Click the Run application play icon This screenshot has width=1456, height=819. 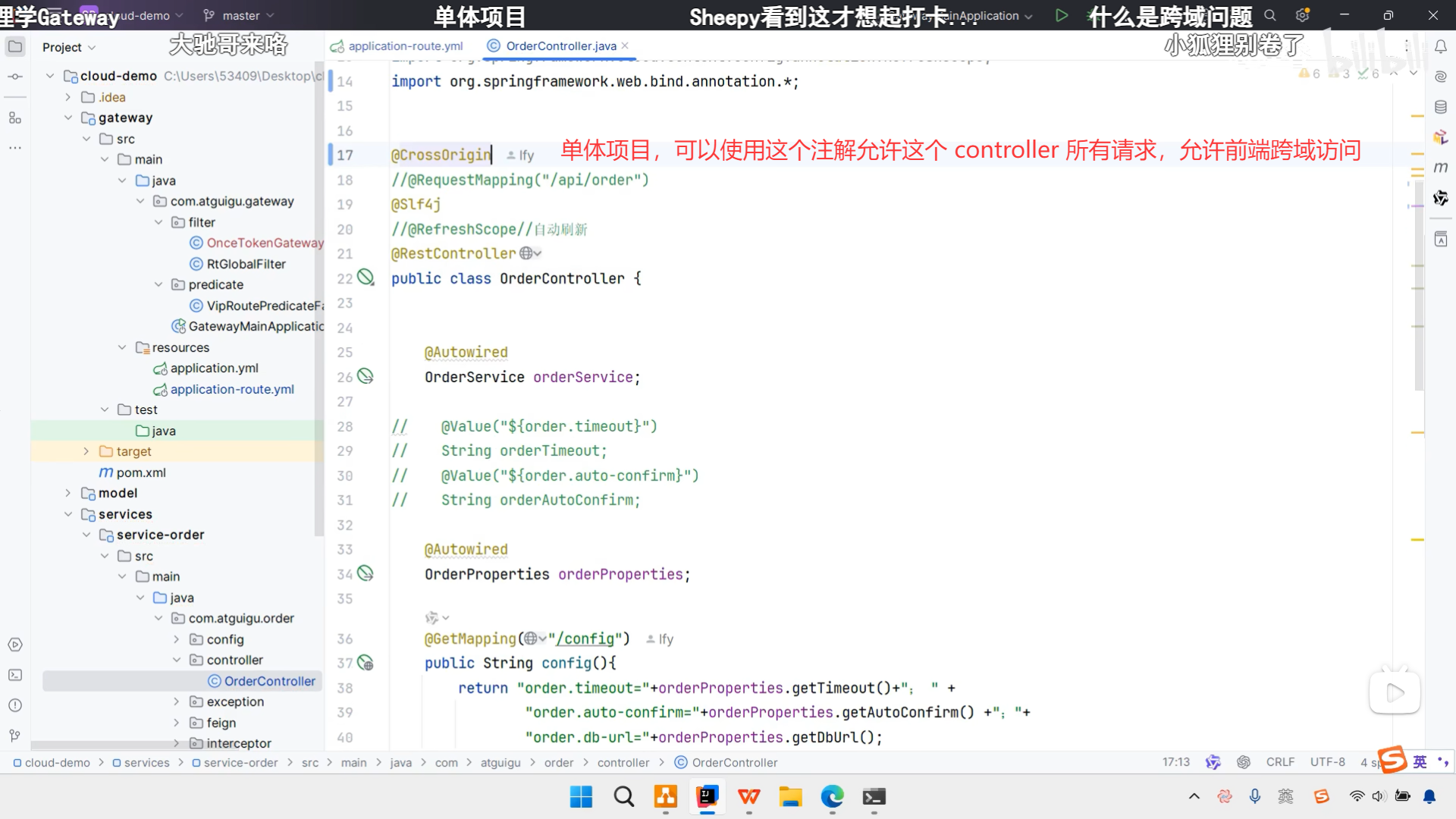pos(1062,15)
